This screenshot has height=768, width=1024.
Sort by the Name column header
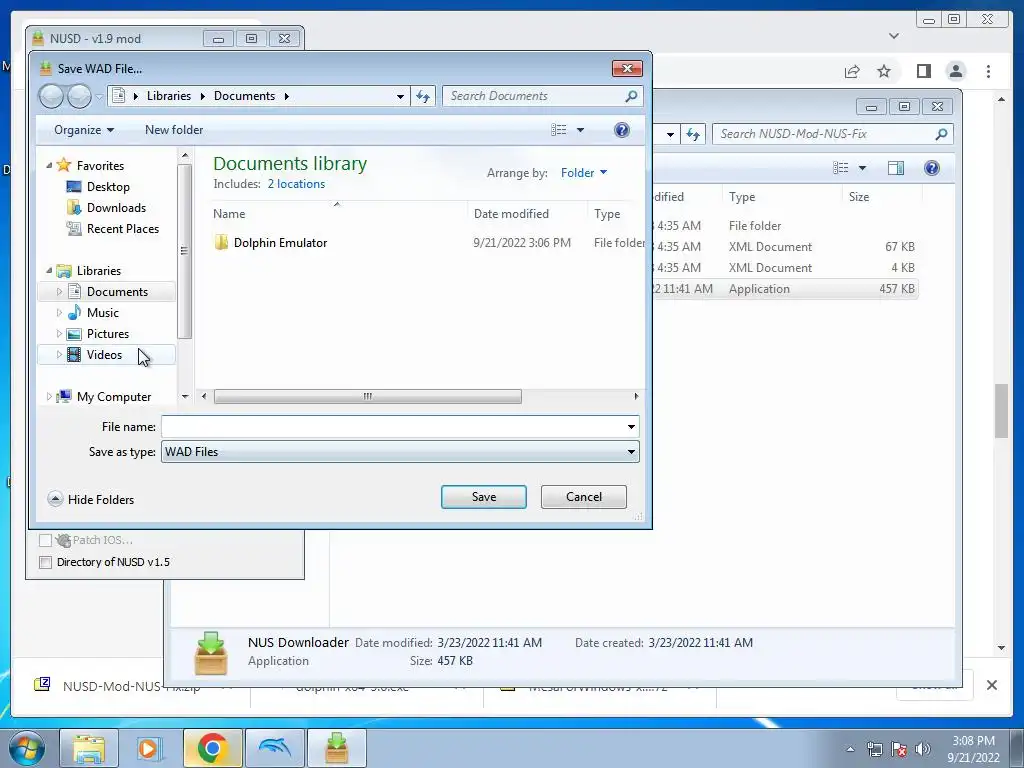[x=229, y=214]
